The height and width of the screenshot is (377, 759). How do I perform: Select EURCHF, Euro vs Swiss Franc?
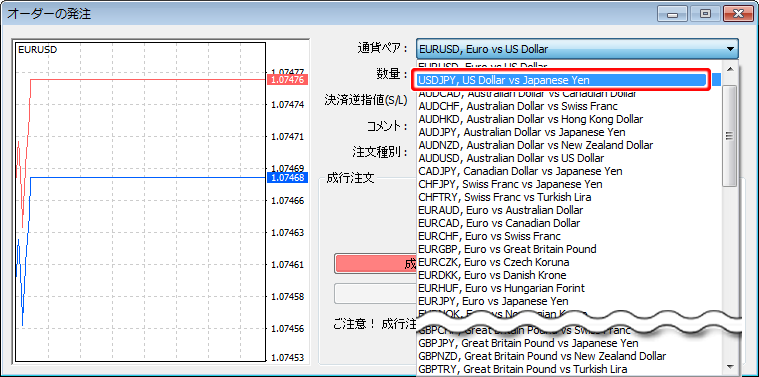(x=569, y=237)
